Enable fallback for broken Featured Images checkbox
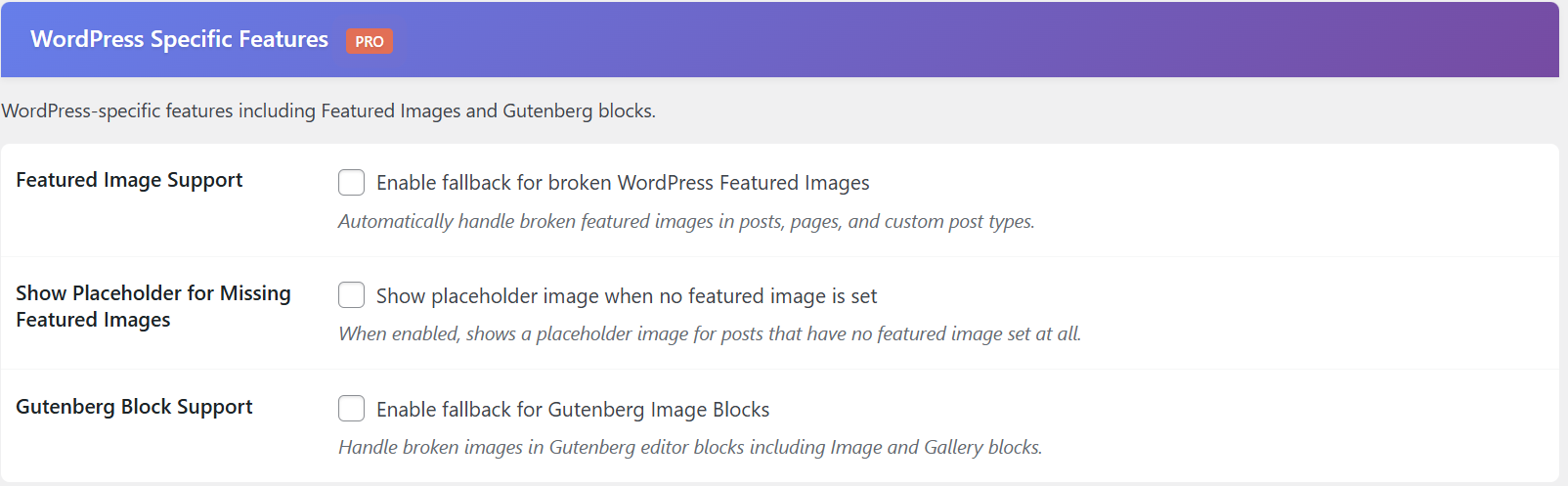The image size is (1568, 486). tap(351, 182)
